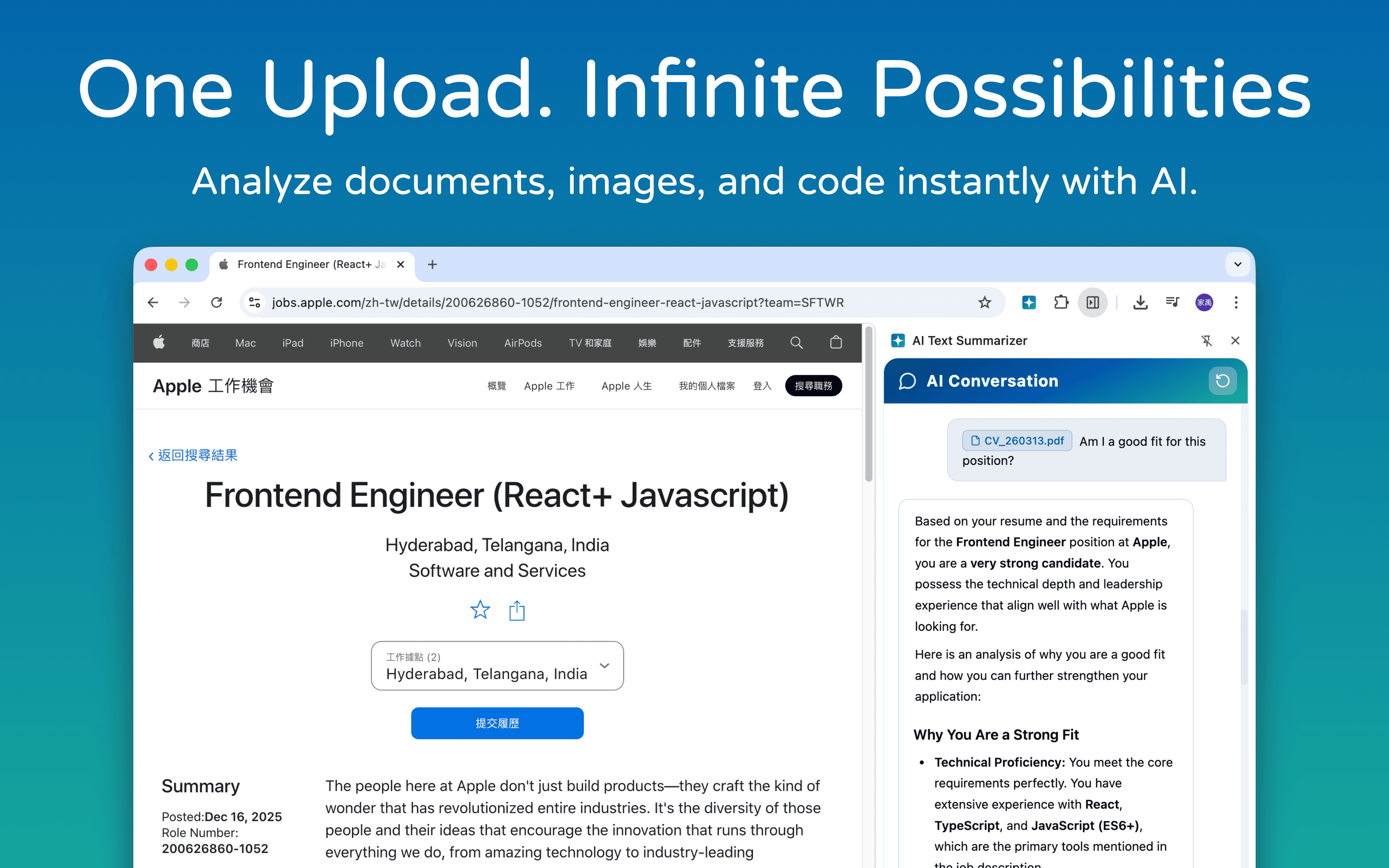Open the Apple 工作 menu item
Screen dimensions: 1389x868
click(549, 386)
